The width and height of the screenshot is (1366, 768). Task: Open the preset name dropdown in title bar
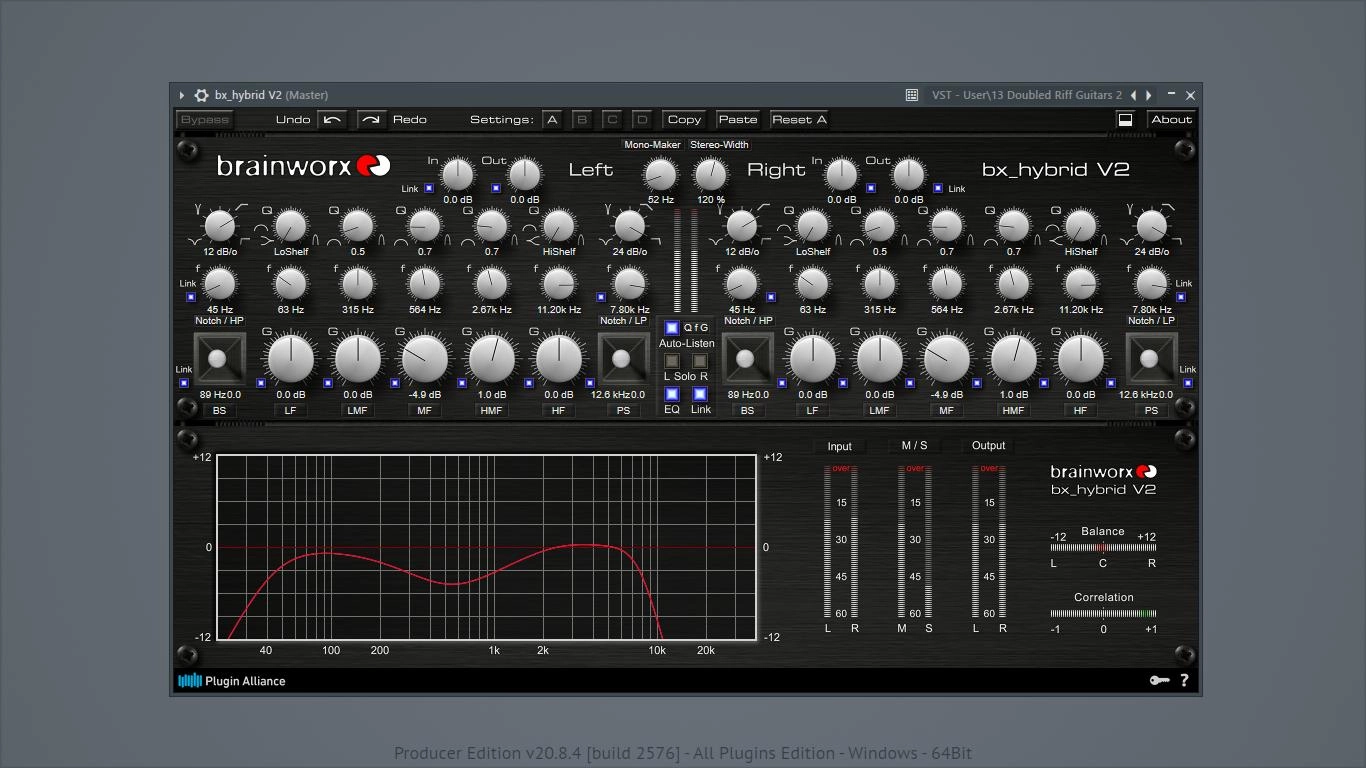point(1027,95)
